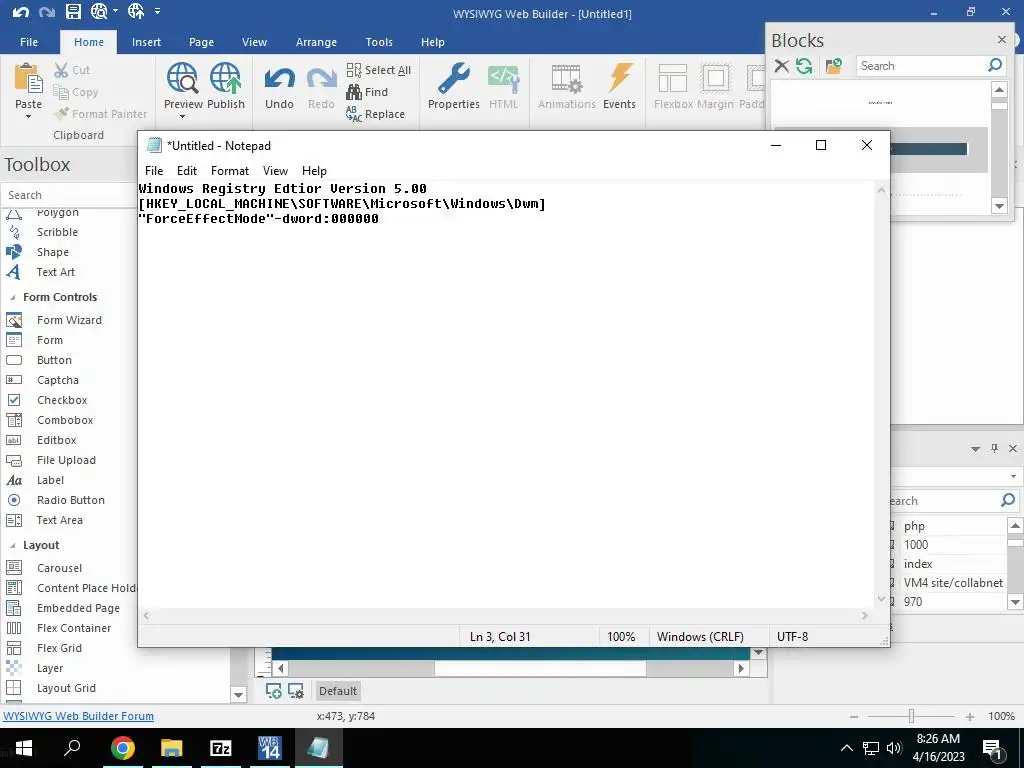The width and height of the screenshot is (1024, 768).
Task: Click the Windows Start button
Action: [x=24, y=748]
